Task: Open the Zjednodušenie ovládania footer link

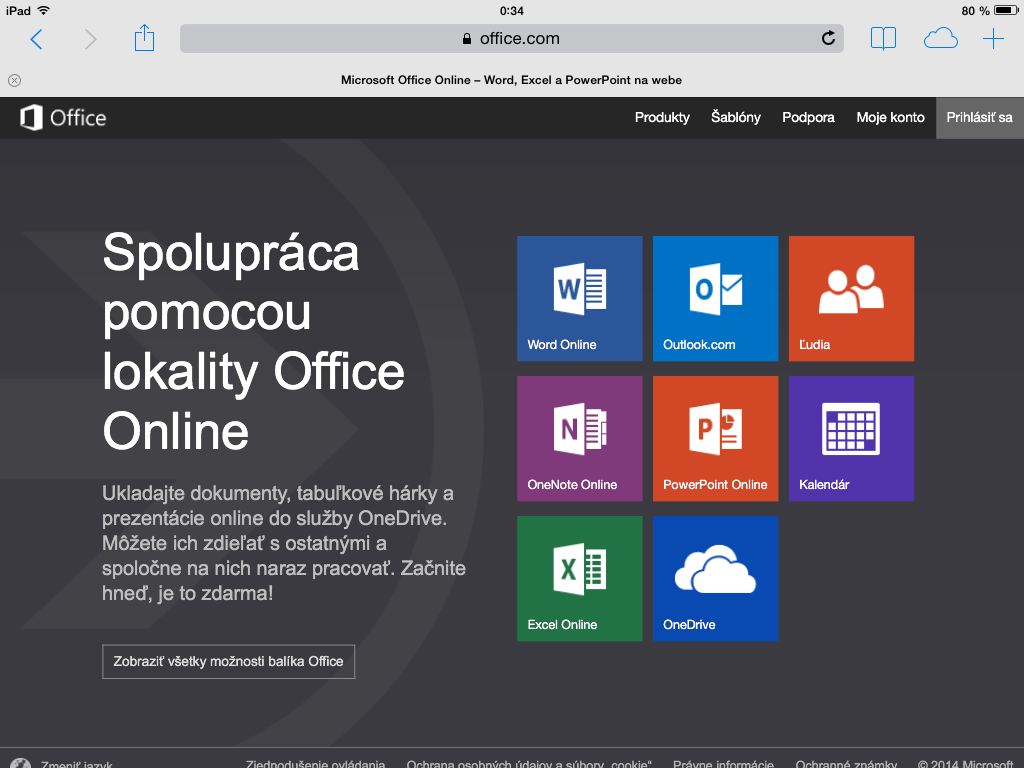Action: (x=315, y=763)
